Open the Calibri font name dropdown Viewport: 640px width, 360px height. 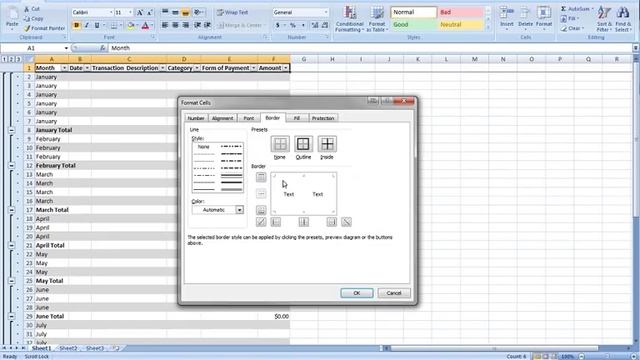(111, 13)
